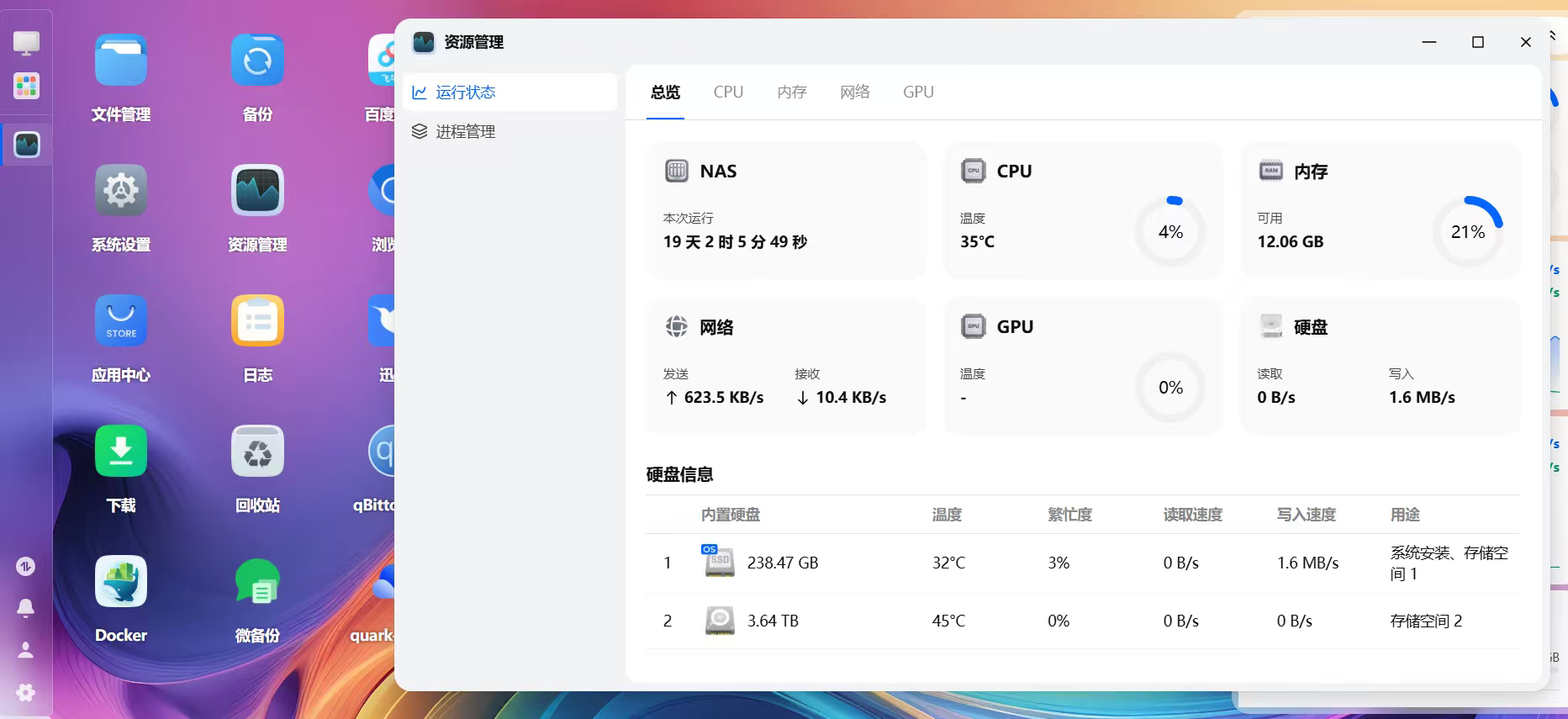Select the resource monitor icon in dock
Image resolution: width=1568 pixels, height=719 pixels.
coord(27,145)
